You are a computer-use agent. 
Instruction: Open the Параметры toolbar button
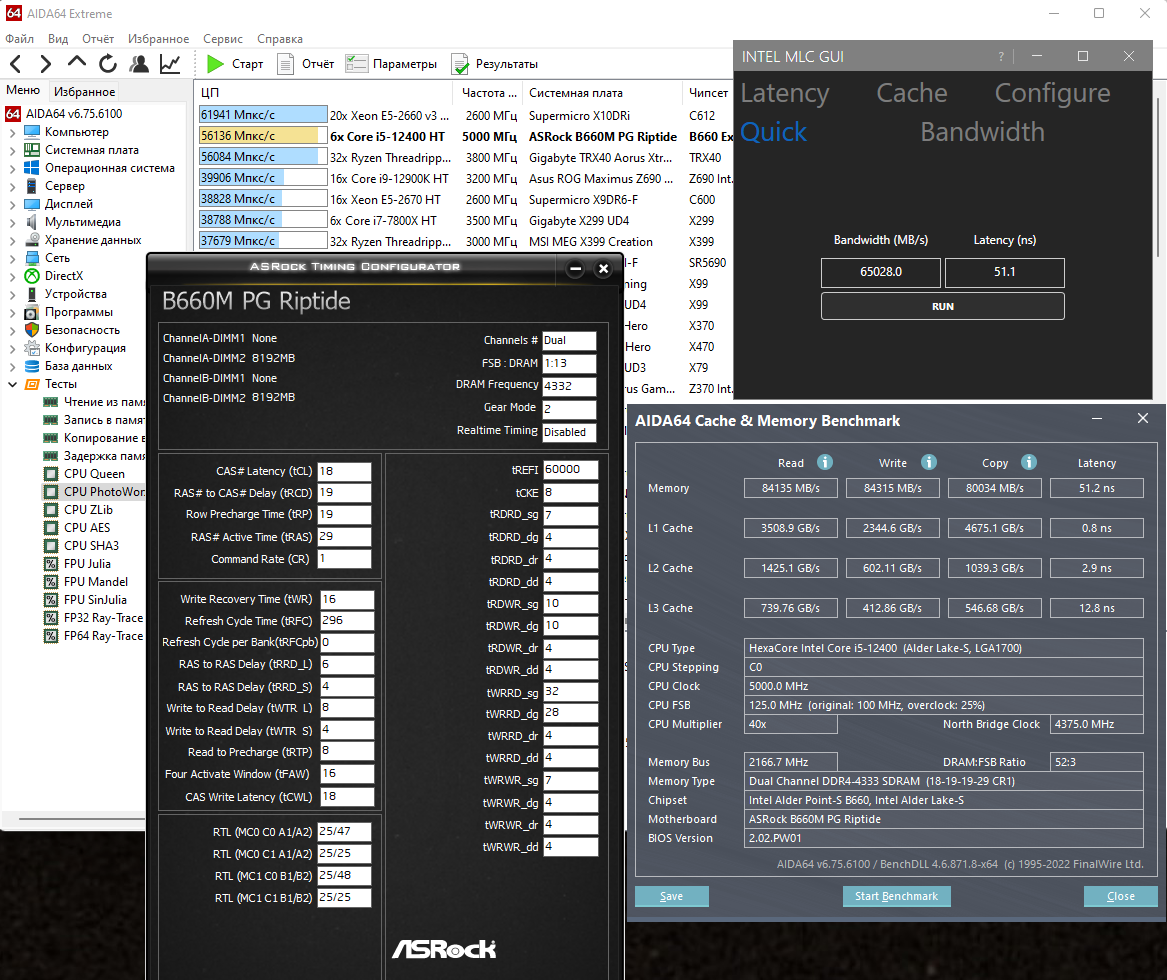(391, 64)
